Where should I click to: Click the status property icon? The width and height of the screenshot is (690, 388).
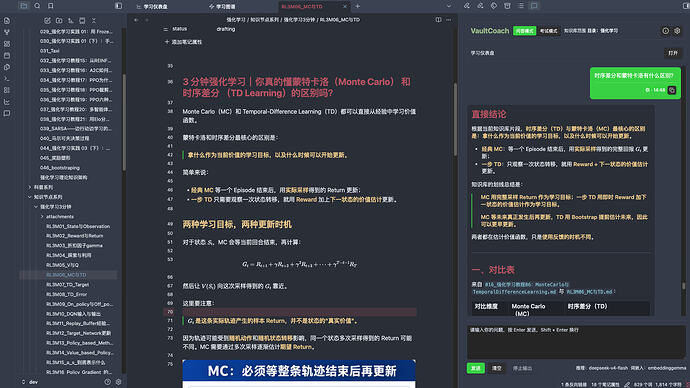point(165,29)
